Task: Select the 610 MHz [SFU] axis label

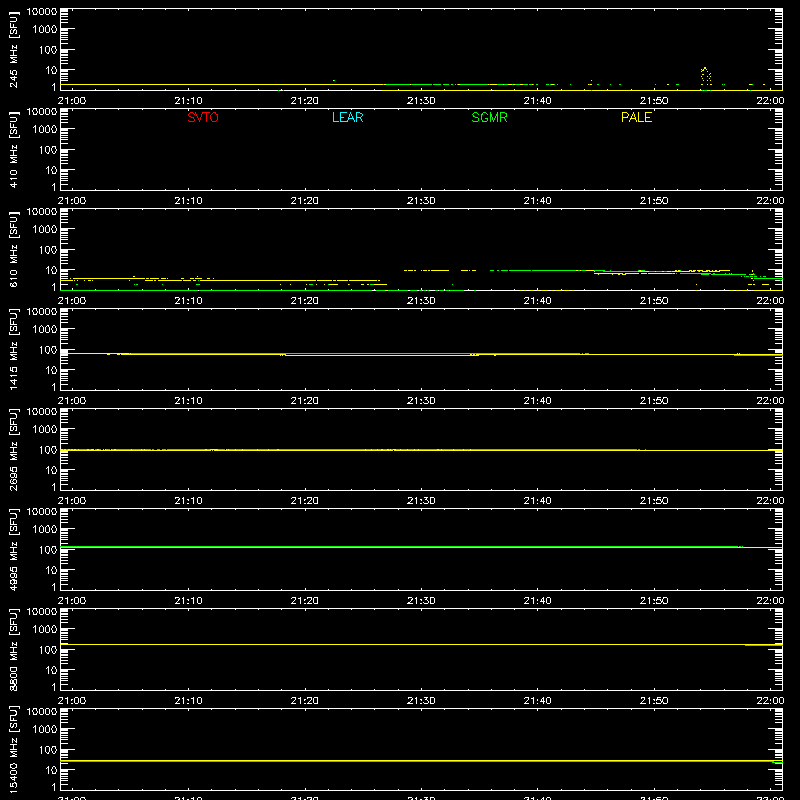Action: (13, 249)
